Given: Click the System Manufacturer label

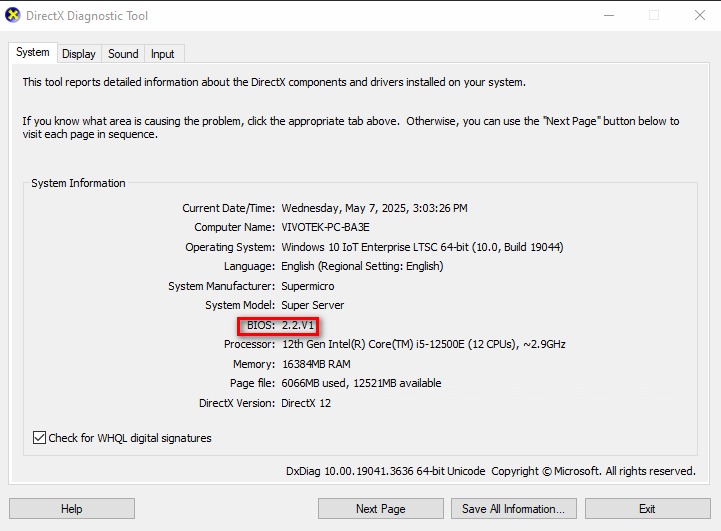Looking at the screenshot, I should click(222, 286).
